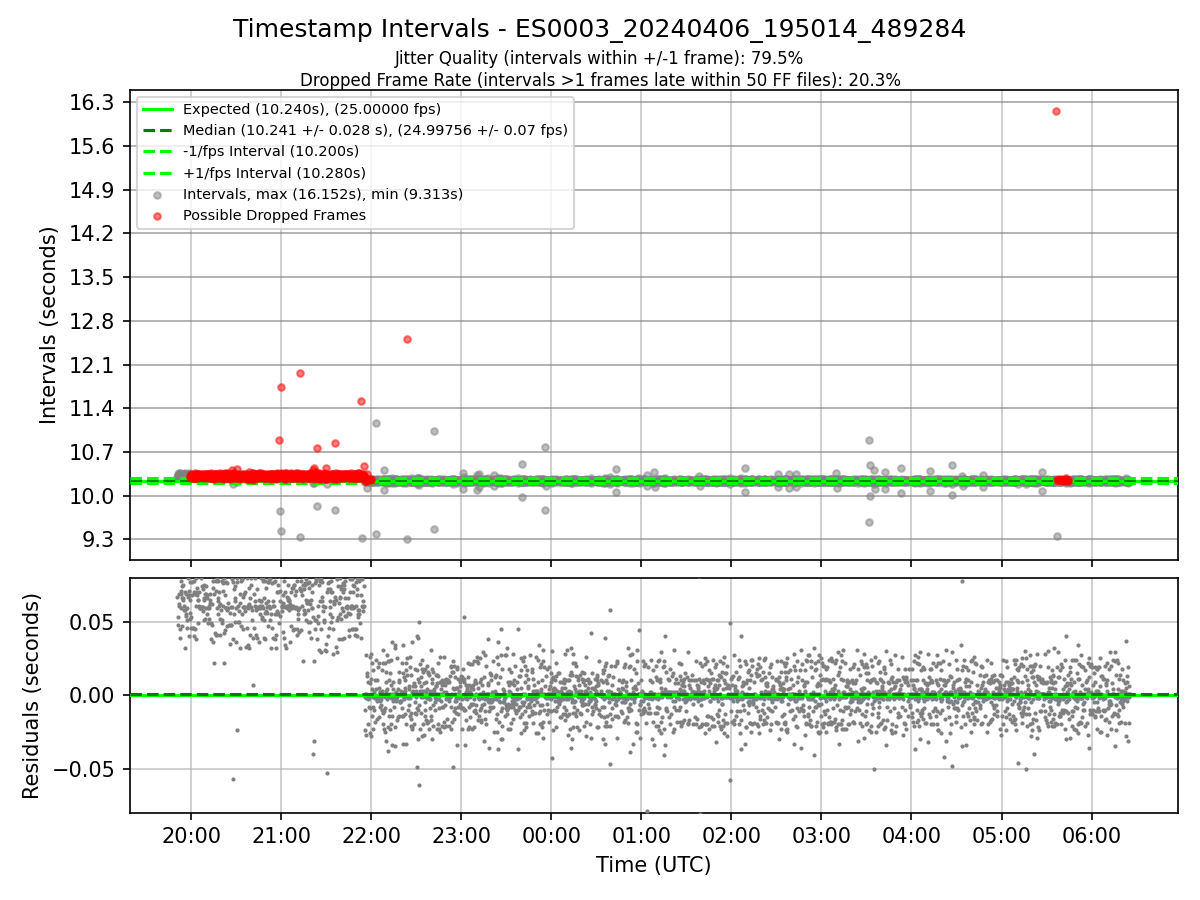Click the 'Intervals (seconds)' y-axis label
1200x900 pixels.
[x=48, y=325]
